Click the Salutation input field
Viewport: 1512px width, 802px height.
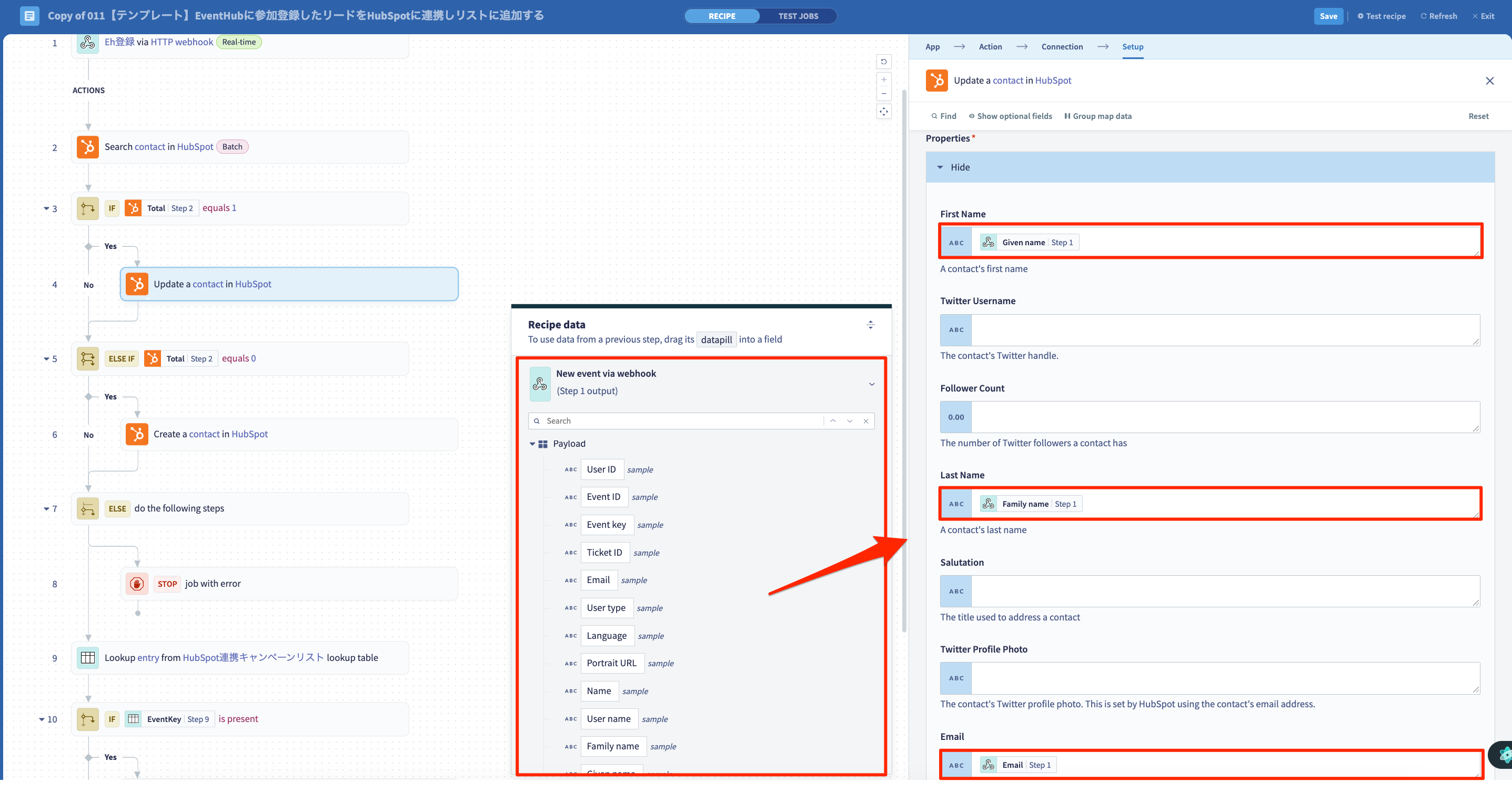click(1226, 591)
